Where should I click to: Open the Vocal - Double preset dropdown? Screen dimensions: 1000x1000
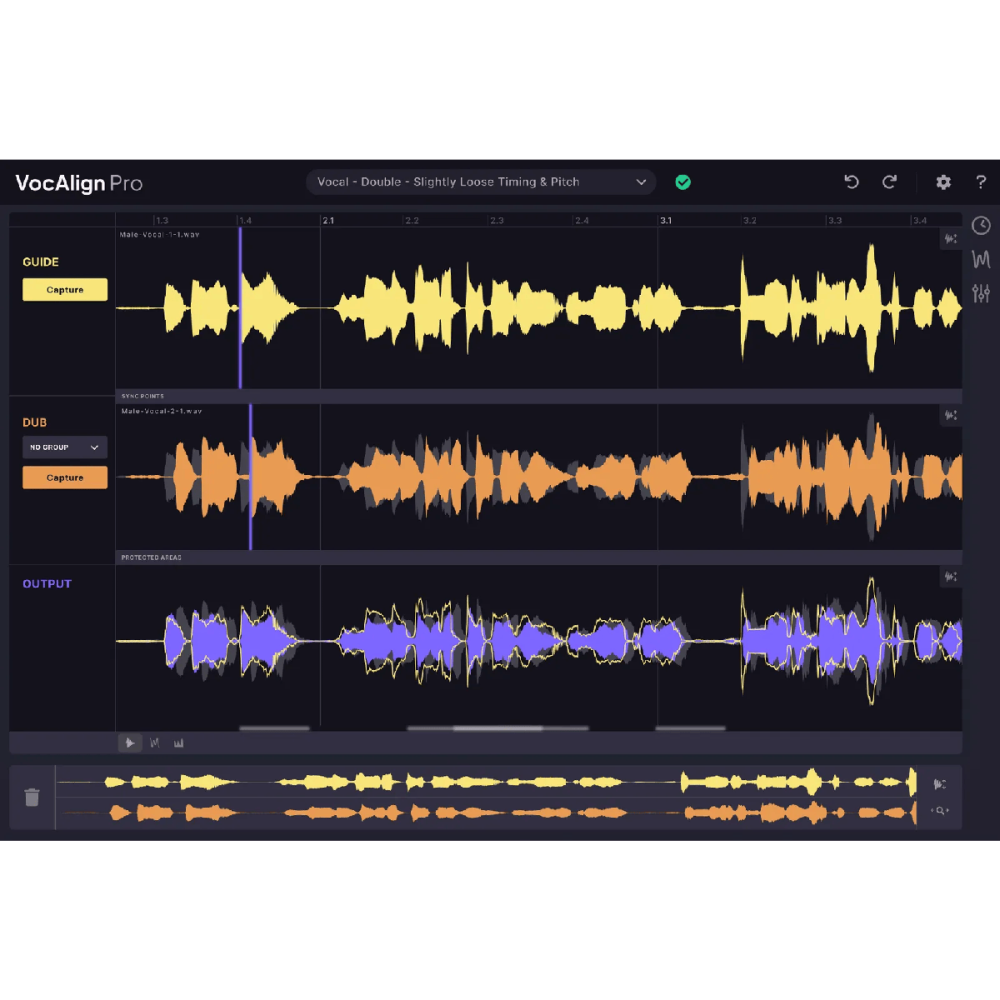click(480, 182)
